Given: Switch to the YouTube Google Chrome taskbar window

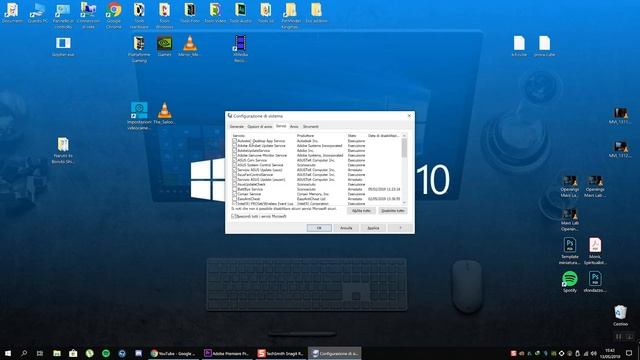Looking at the screenshot, I should tap(173, 353).
